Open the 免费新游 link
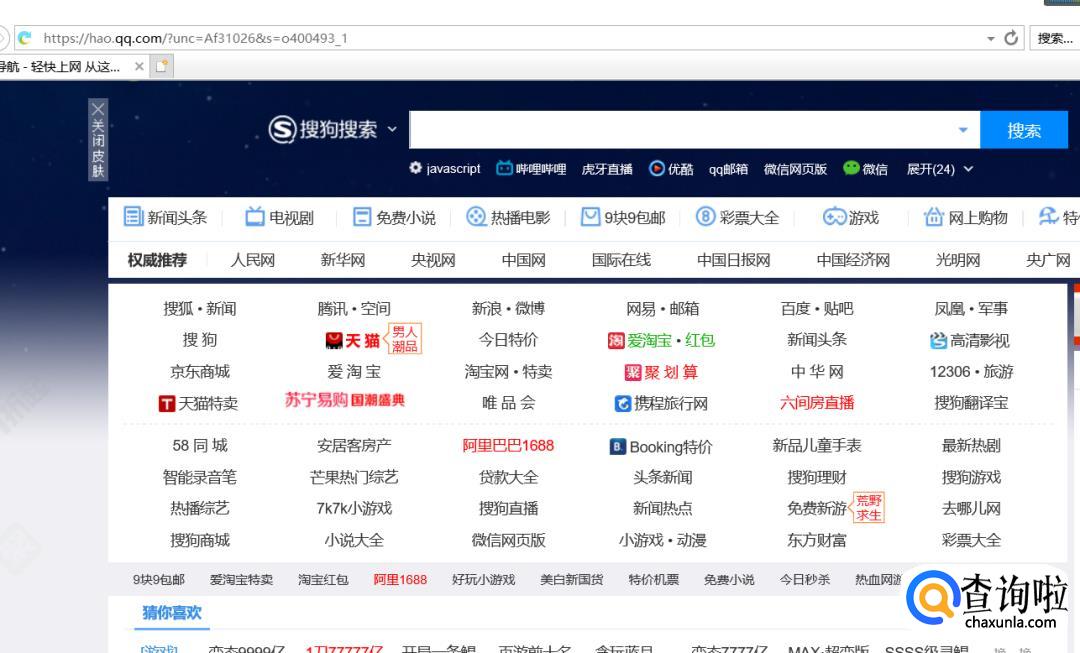 [x=817, y=508]
